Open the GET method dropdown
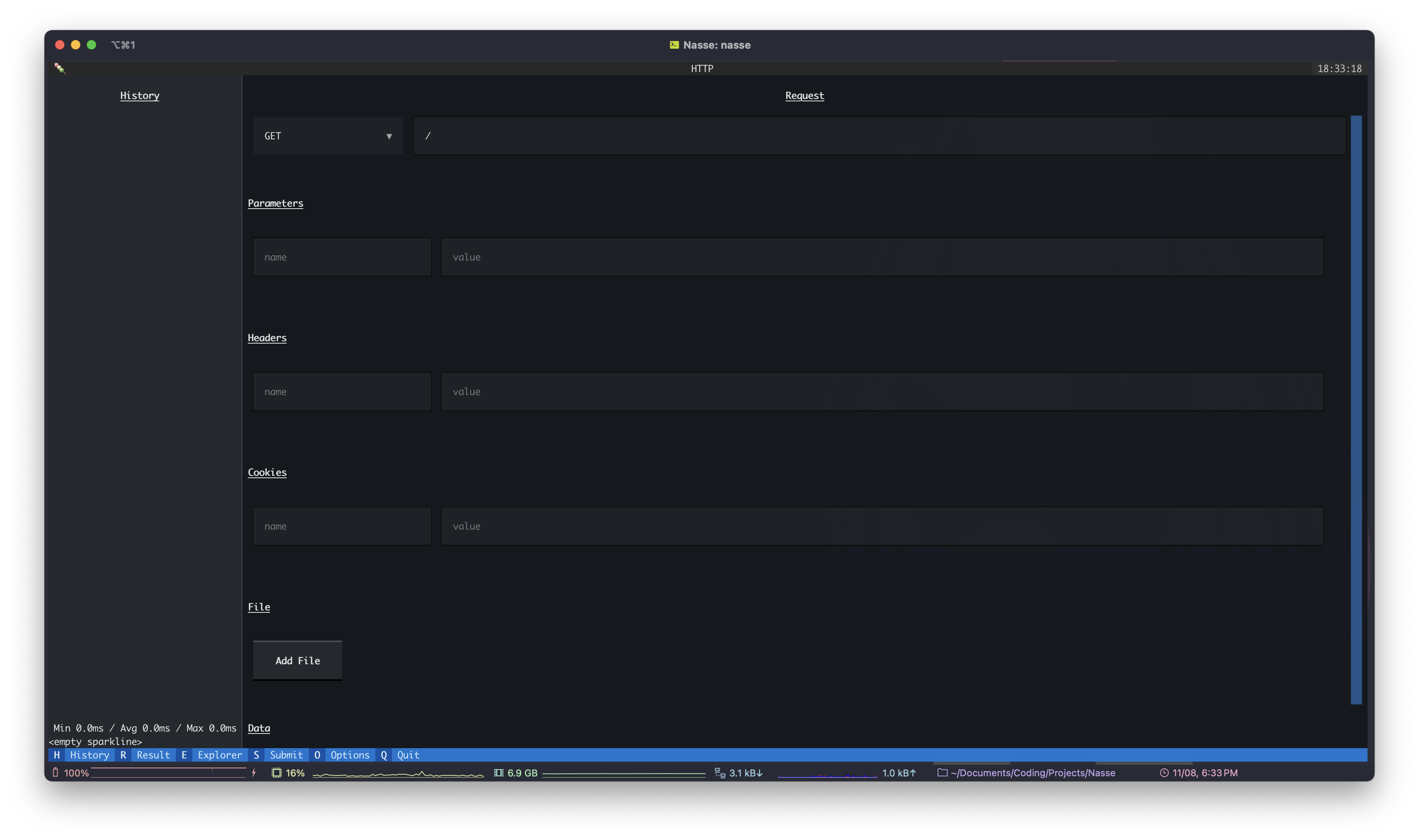 [x=327, y=136]
